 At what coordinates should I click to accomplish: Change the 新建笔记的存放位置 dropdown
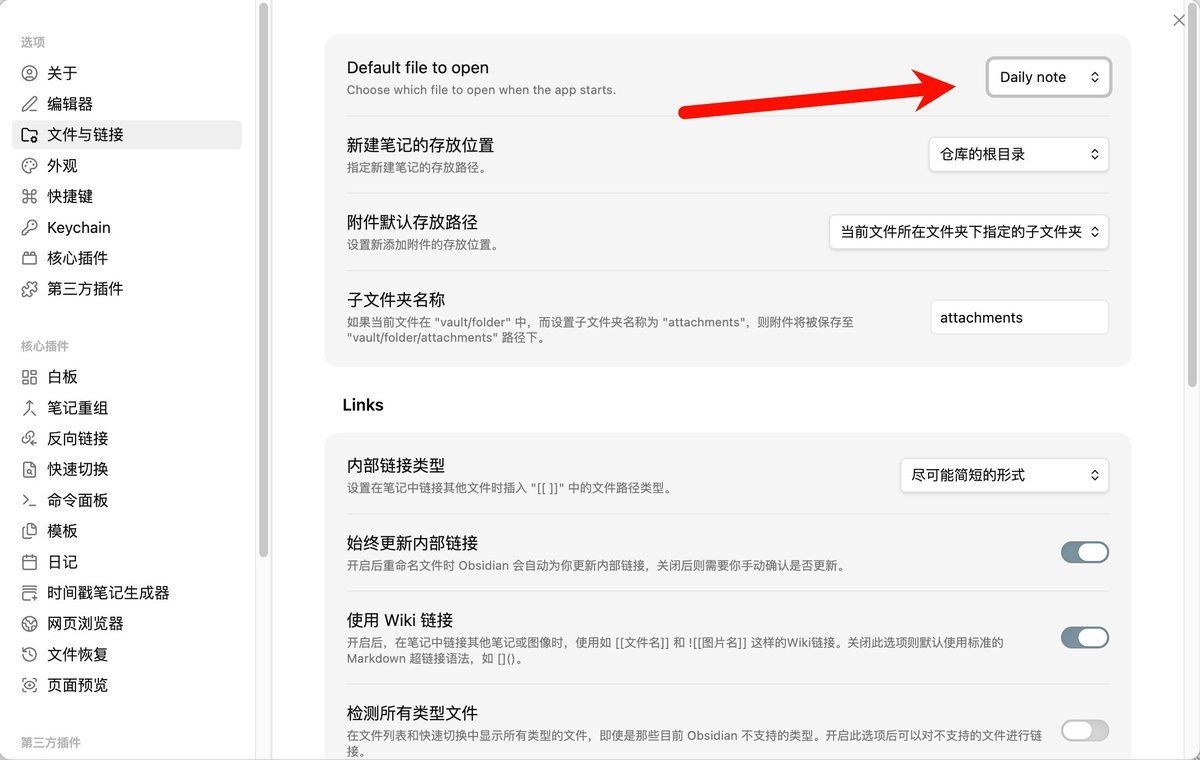point(1018,154)
